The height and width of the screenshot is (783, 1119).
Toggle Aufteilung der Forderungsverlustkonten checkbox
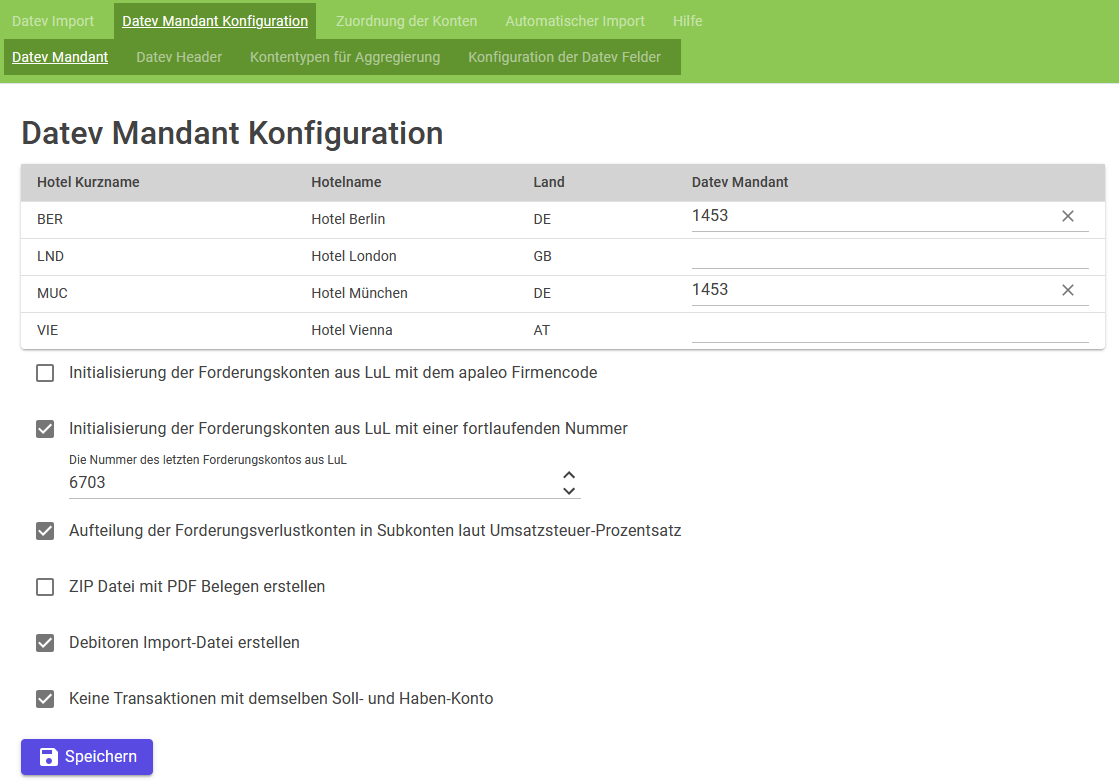coord(45,531)
